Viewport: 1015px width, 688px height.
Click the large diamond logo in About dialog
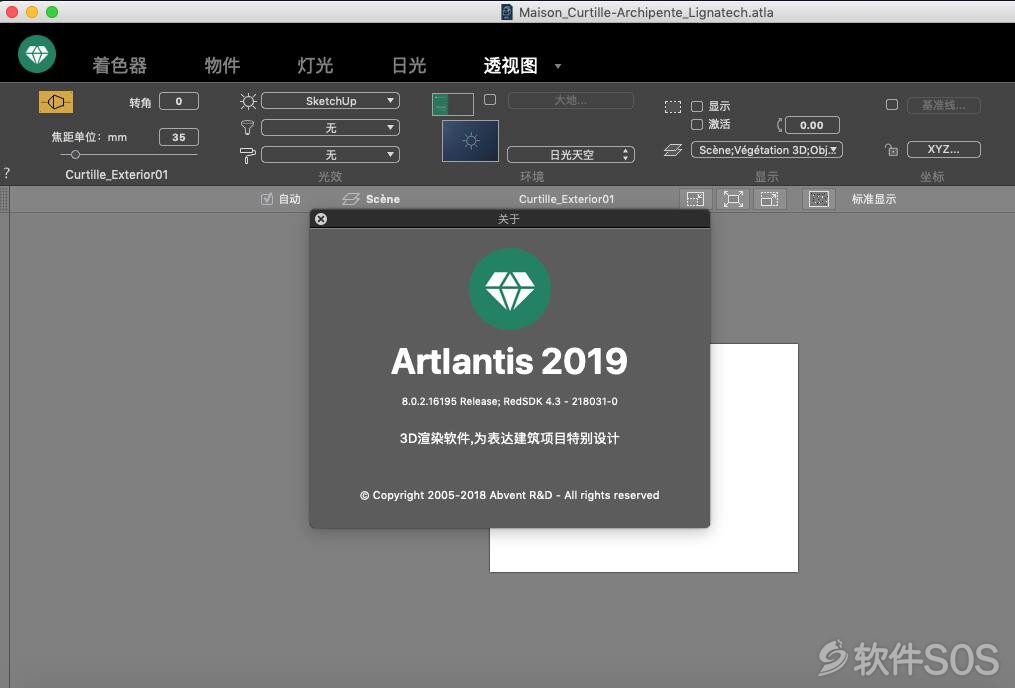509,289
